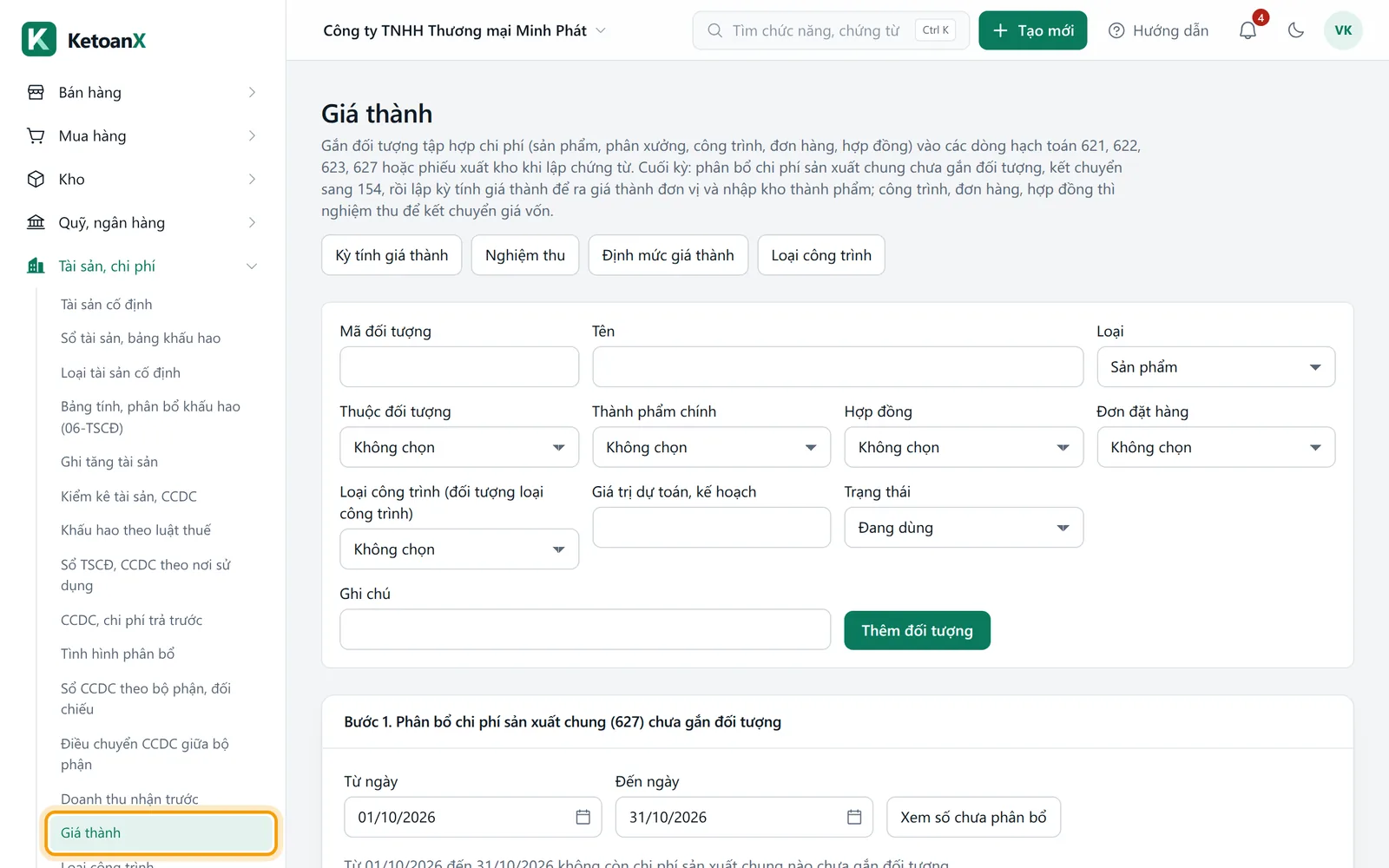
Task: Open the VK user avatar menu
Action: [1343, 30]
